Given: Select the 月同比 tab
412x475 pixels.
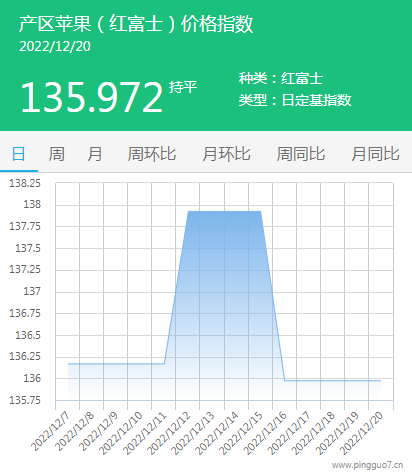Looking at the screenshot, I should (375, 154).
